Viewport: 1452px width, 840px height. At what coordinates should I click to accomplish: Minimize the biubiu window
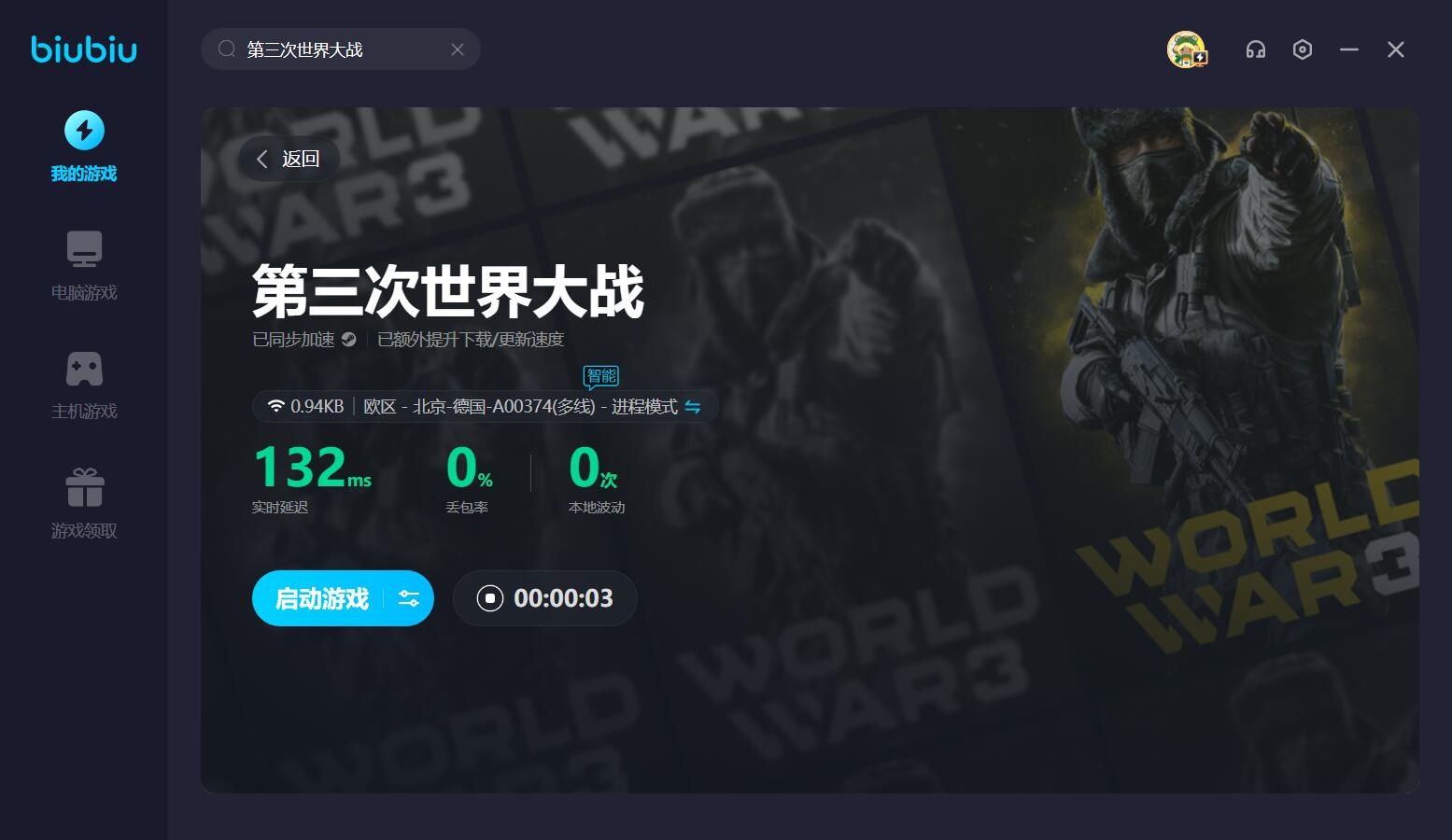coord(1349,49)
